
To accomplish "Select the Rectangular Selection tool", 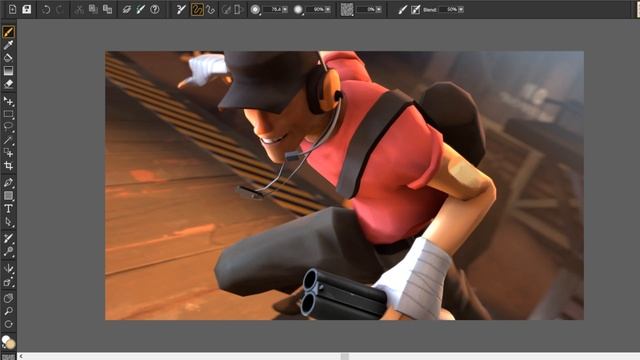I will tap(8, 114).
